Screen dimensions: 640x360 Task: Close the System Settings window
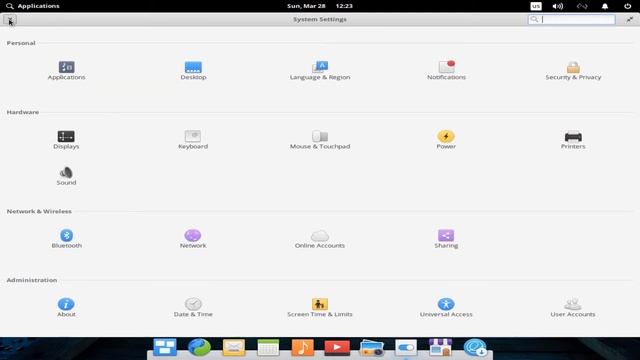pyautogui.click(x=10, y=19)
